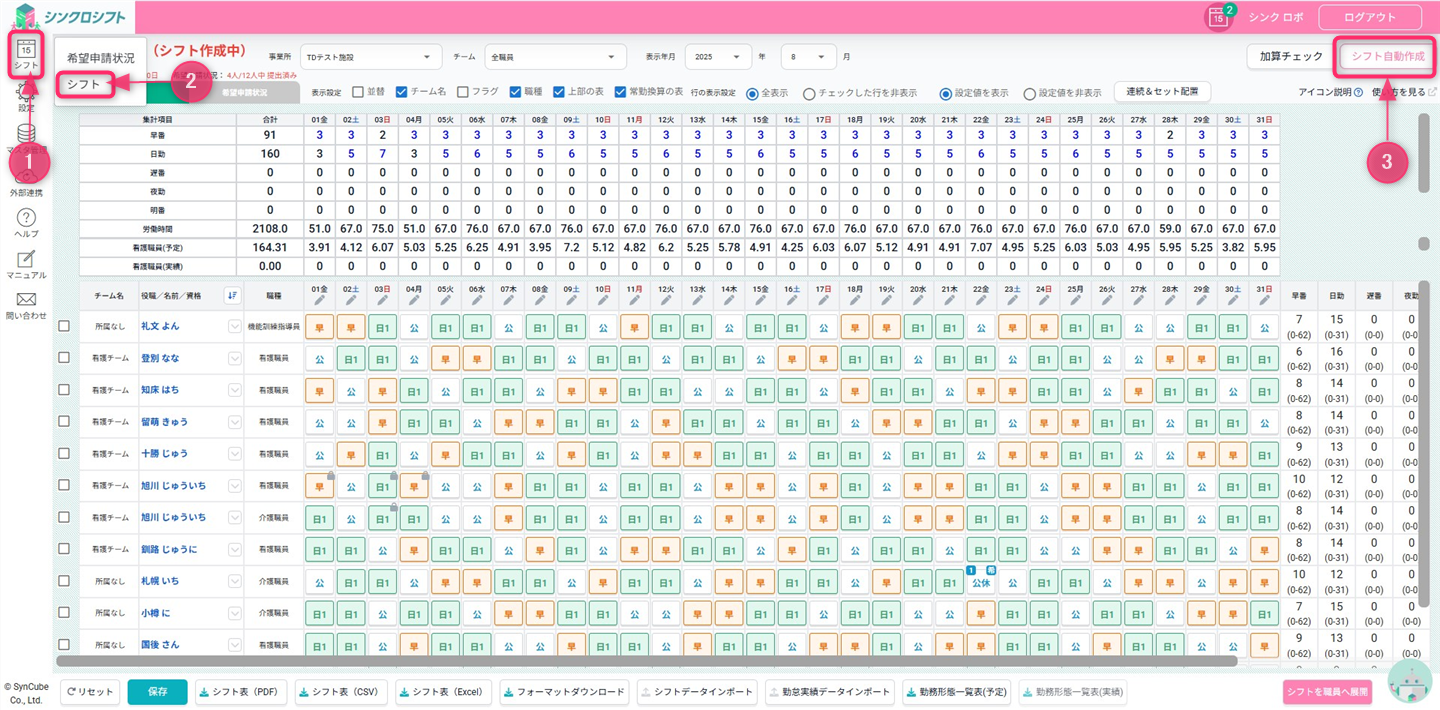Open the チーム dropdown showing 全職員

pyautogui.click(x=556, y=57)
